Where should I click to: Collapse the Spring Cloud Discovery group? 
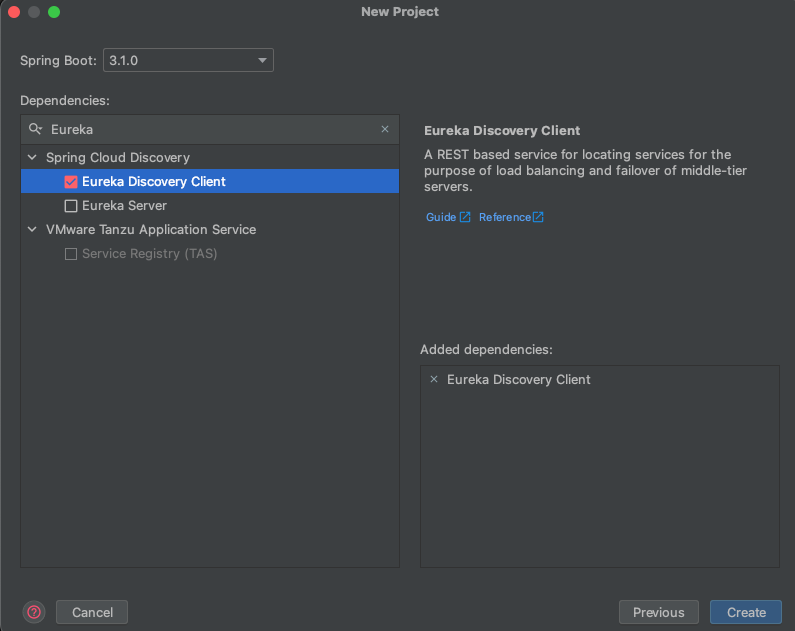point(32,157)
